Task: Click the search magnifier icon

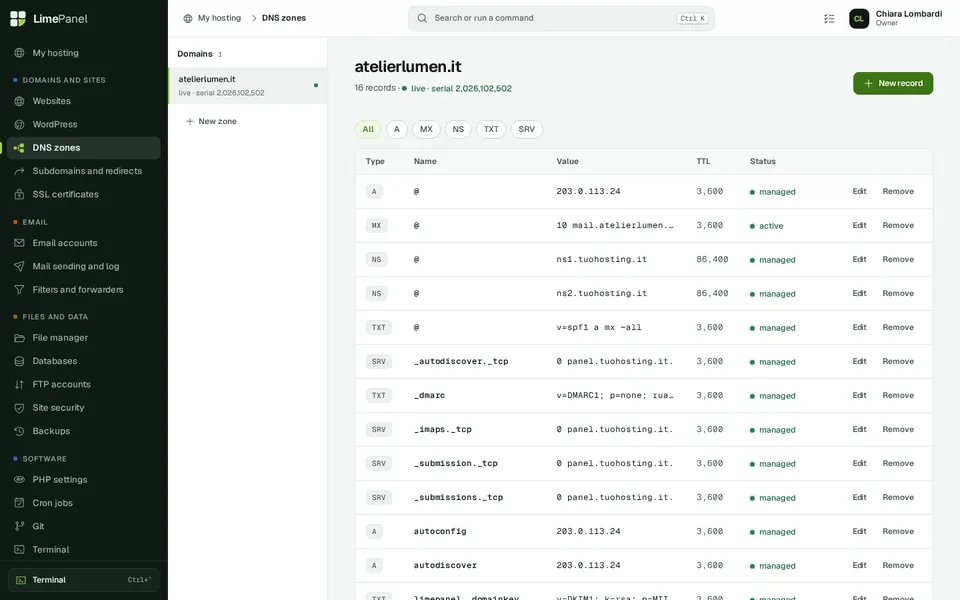Action: [422, 18]
